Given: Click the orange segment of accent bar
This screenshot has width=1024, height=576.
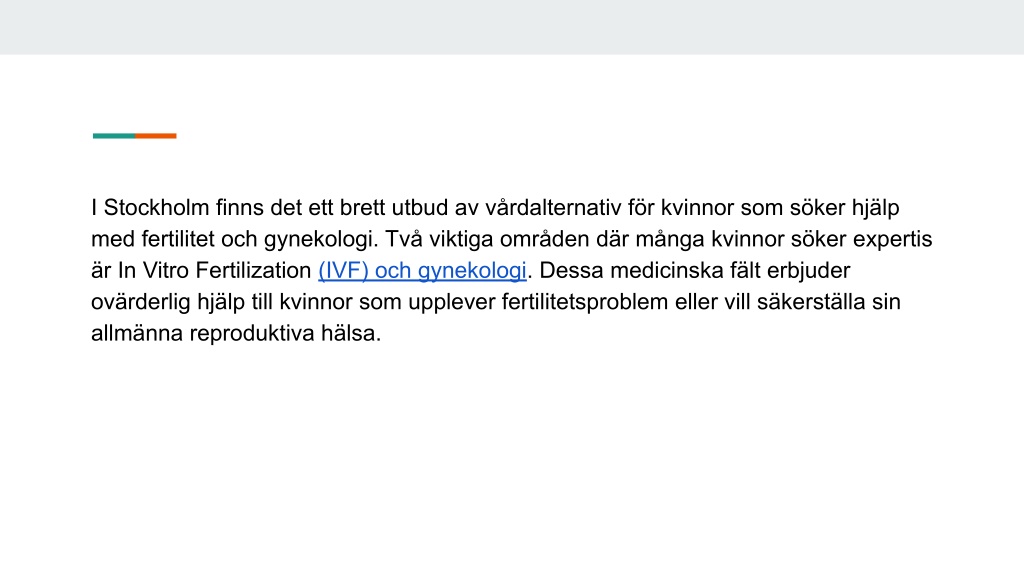Looking at the screenshot, I should point(155,136).
